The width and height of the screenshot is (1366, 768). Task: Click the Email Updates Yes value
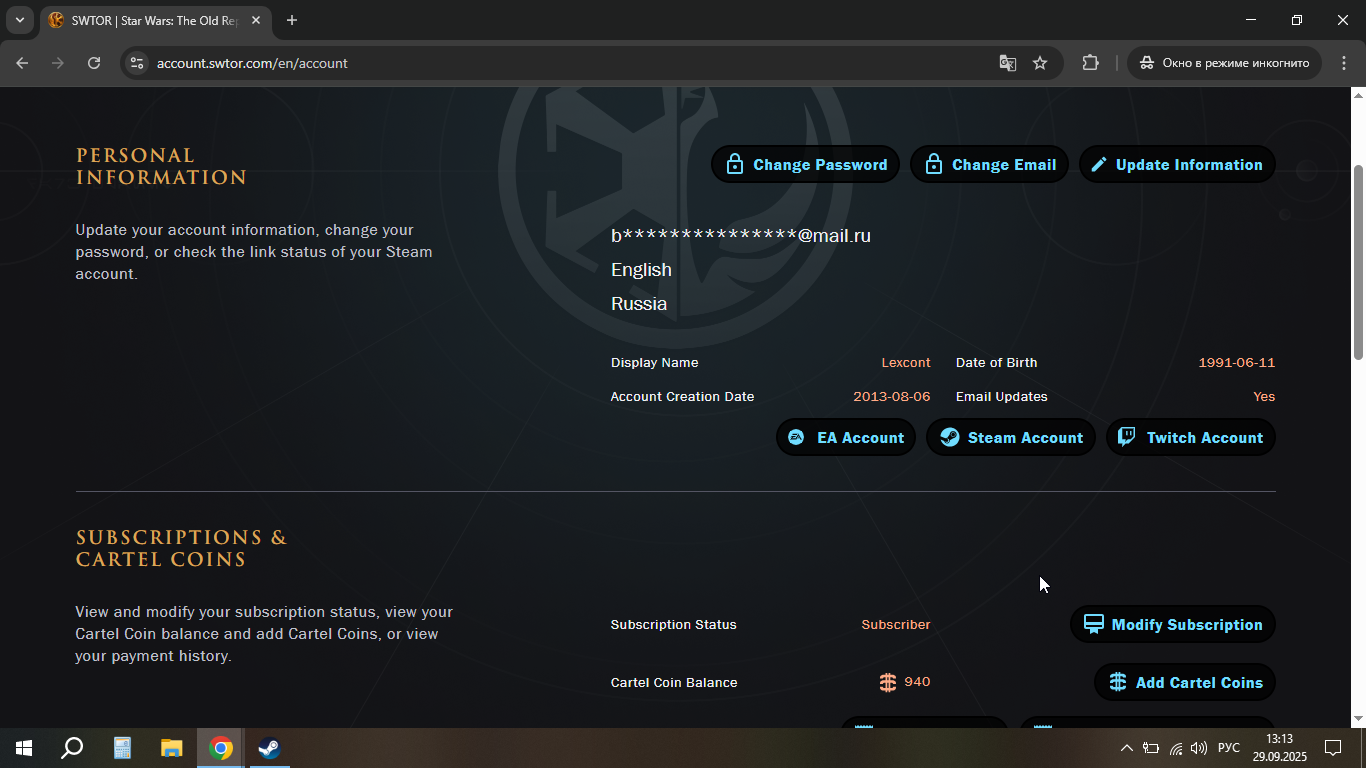(1264, 397)
